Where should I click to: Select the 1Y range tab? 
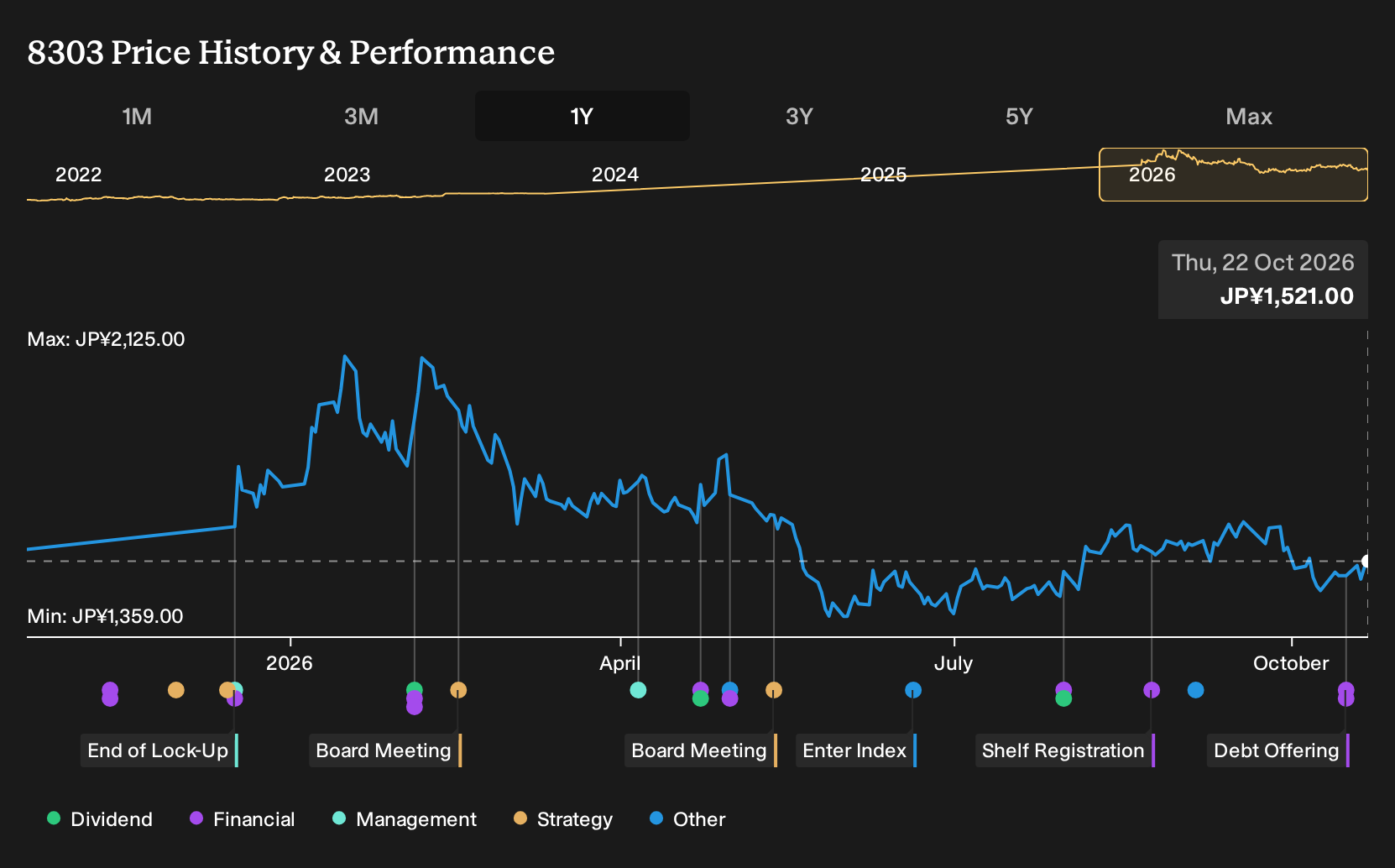(583, 116)
